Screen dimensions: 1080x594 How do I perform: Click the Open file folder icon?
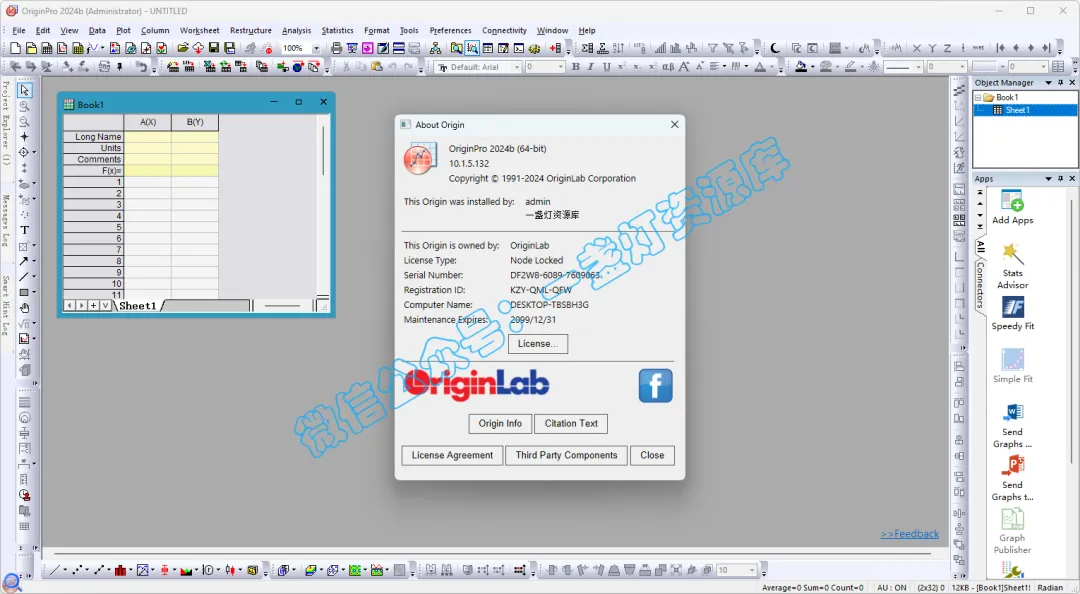coord(183,48)
